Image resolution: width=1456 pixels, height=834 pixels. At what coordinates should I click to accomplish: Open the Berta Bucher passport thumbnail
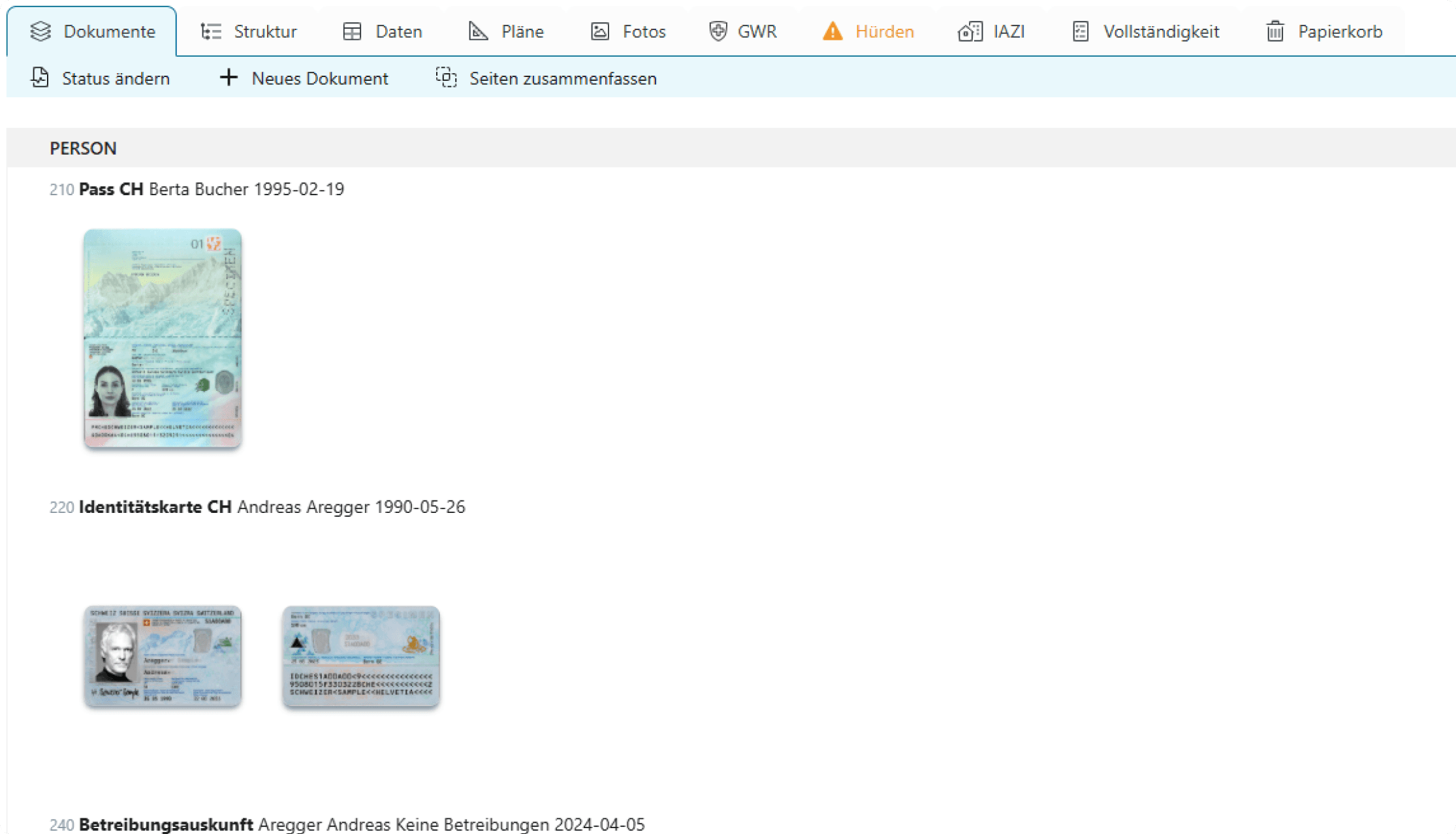(163, 338)
